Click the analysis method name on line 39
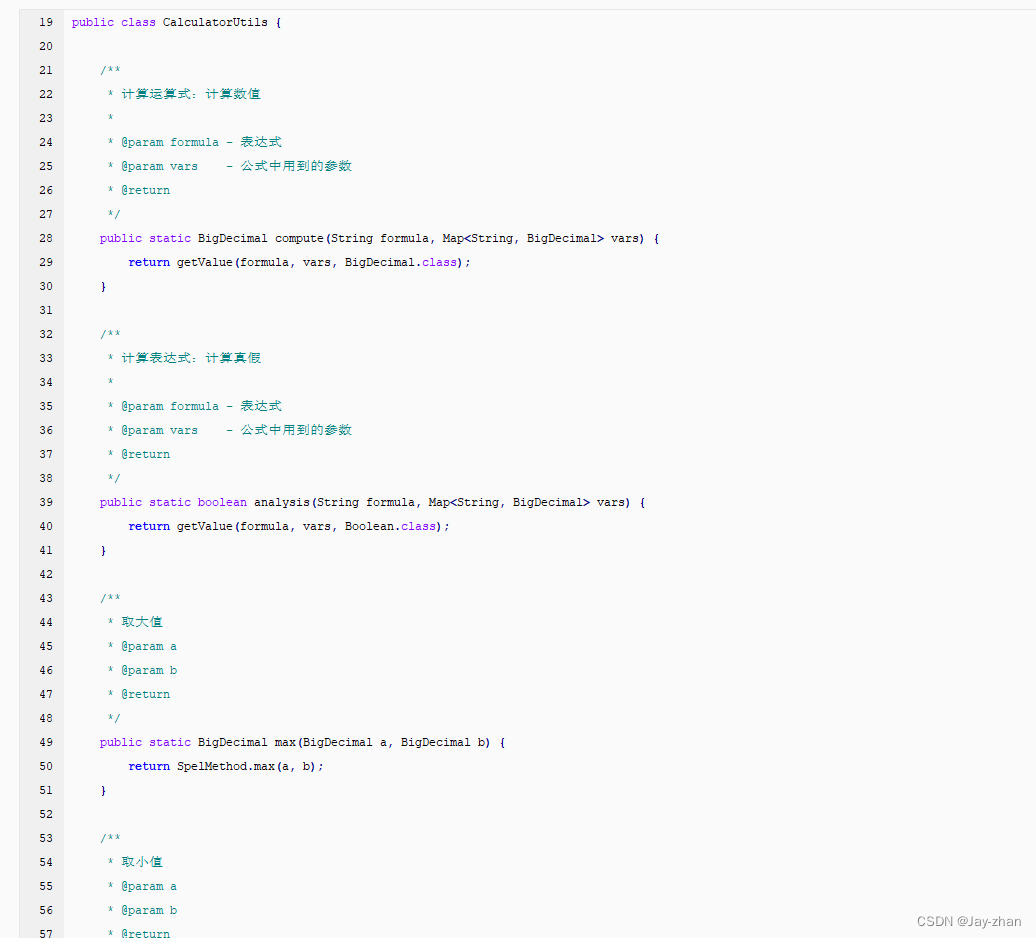This screenshot has width=1036, height=938. coord(280,502)
